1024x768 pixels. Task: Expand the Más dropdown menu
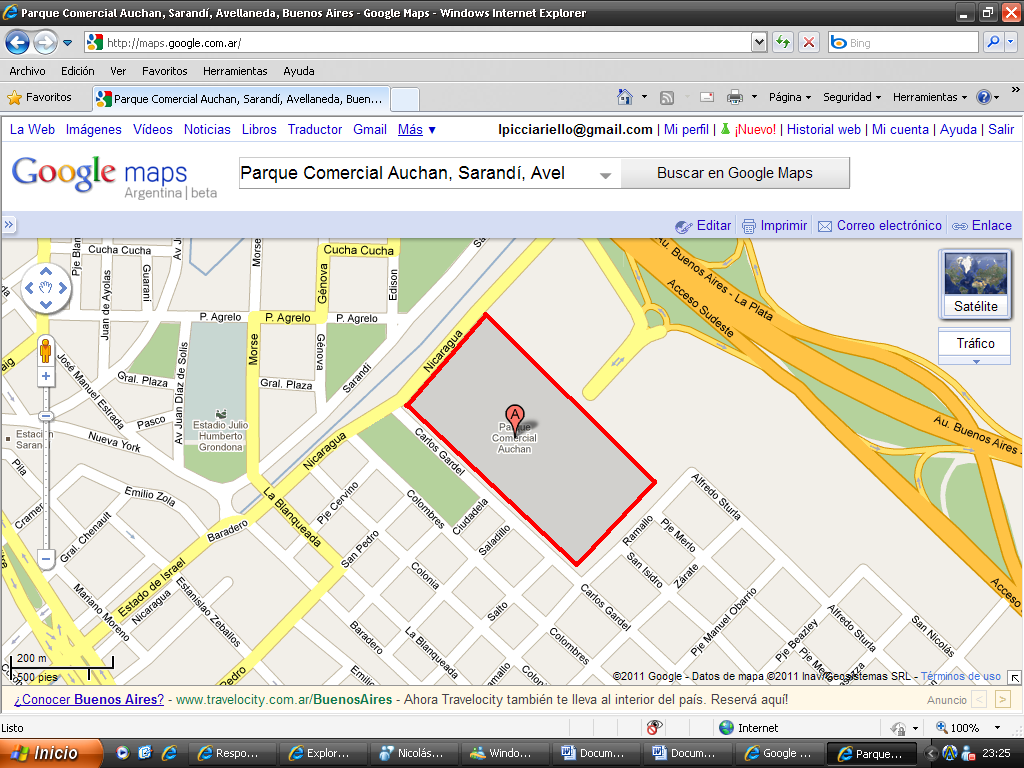pyautogui.click(x=417, y=129)
